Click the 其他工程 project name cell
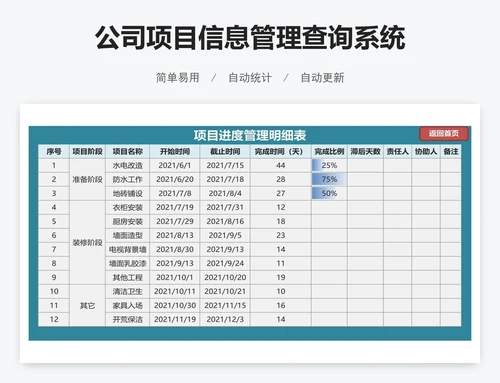Viewport: 500px width, 383px height. [x=128, y=277]
